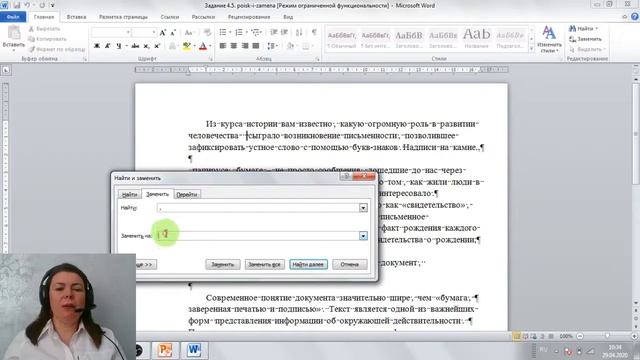Viewport: 640px width, 360px height.
Task: Save document from Quick Access Toolbar
Action: pyautogui.click(x=17, y=5)
